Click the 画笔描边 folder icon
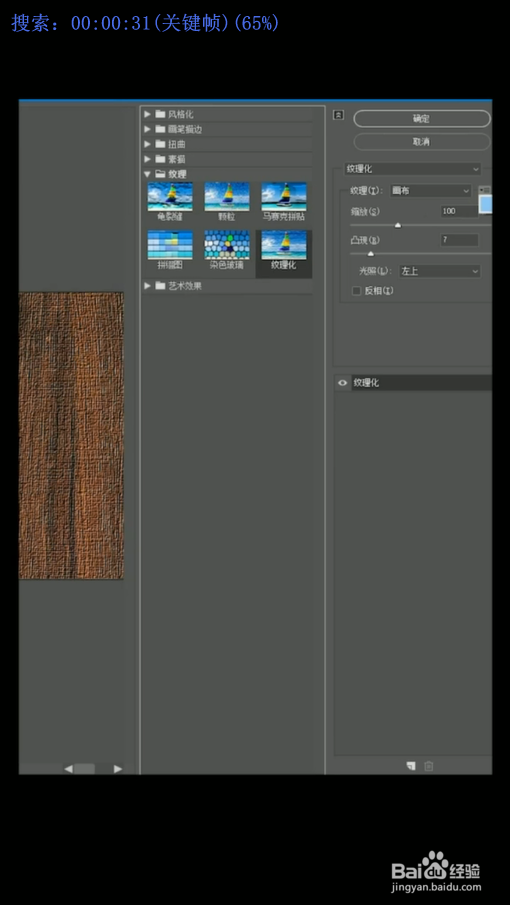Screen dimensions: 510x905 (160, 129)
